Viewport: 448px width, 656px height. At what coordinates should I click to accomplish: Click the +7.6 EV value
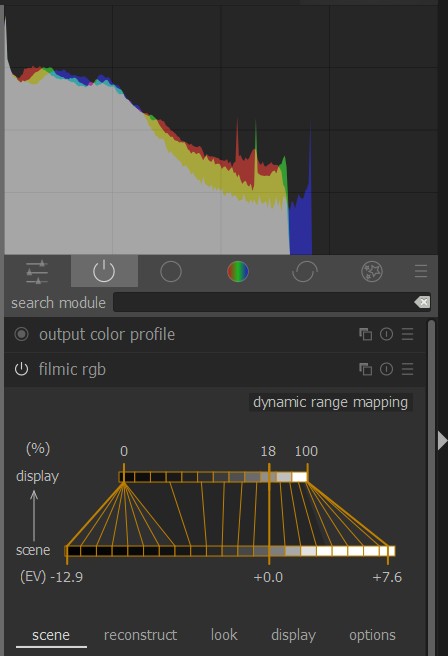point(387,577)
